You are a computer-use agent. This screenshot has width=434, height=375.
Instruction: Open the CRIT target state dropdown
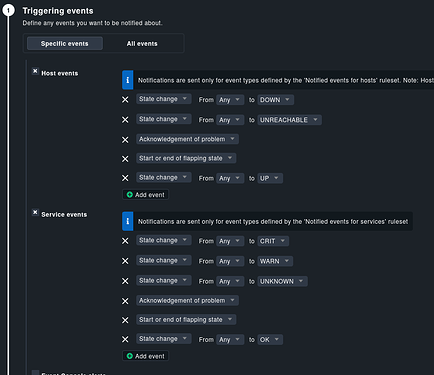click(273, 241)
